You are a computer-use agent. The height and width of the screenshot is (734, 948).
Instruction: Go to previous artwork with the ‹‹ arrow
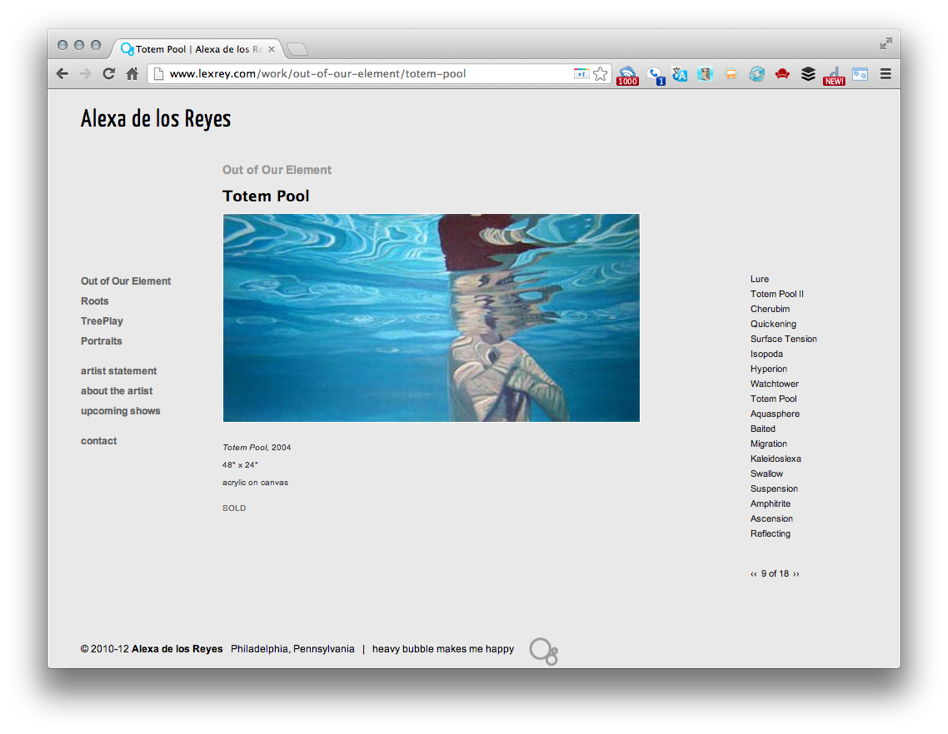(753, 574)
